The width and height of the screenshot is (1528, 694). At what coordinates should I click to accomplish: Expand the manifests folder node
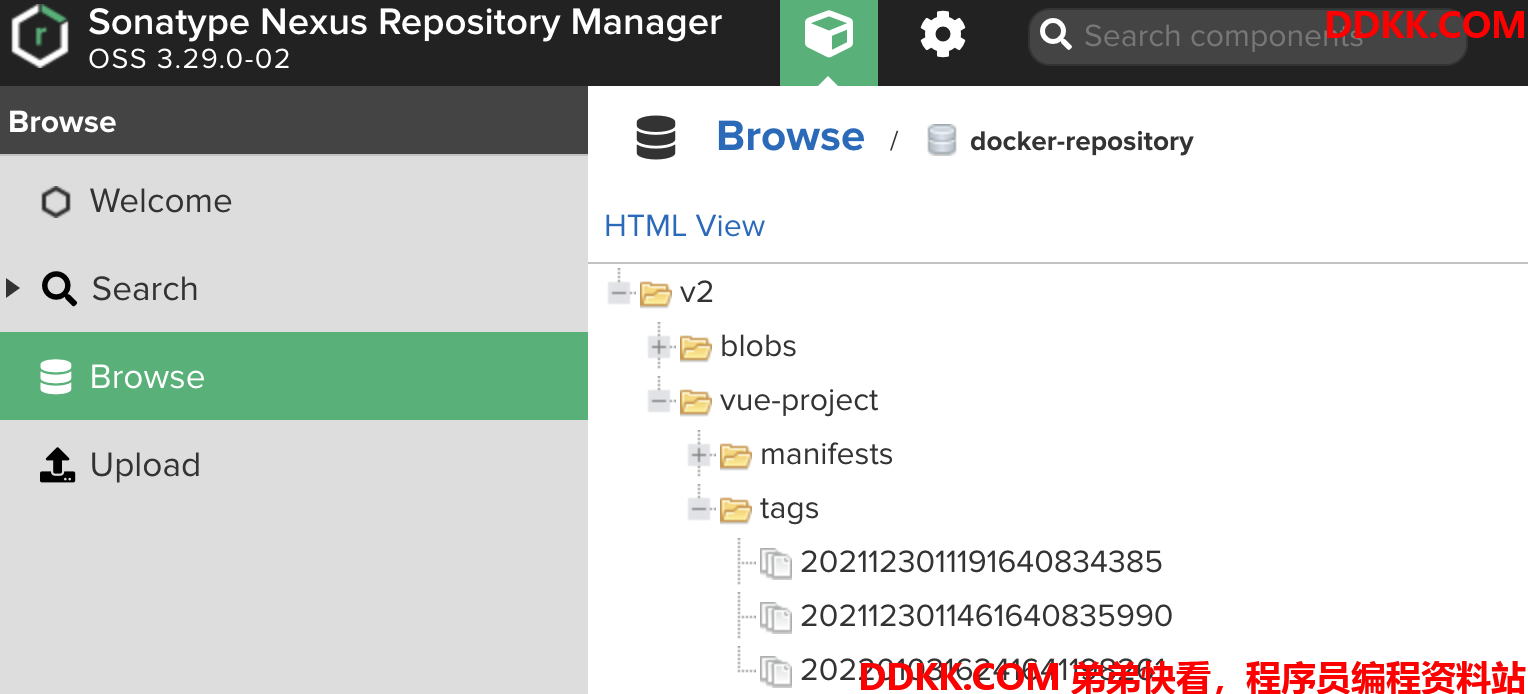click(699, 455)
